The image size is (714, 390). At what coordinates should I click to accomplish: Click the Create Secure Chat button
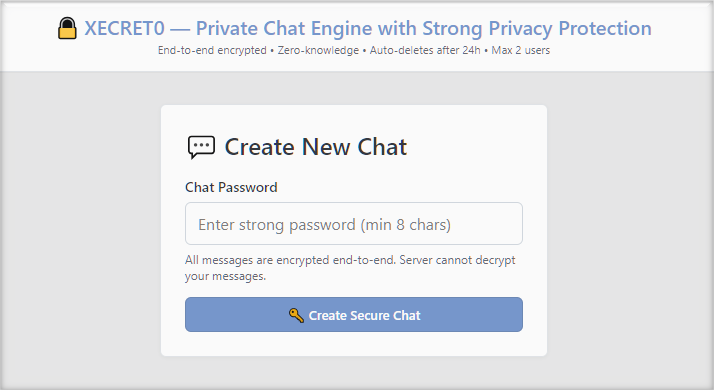click(354, 314)
